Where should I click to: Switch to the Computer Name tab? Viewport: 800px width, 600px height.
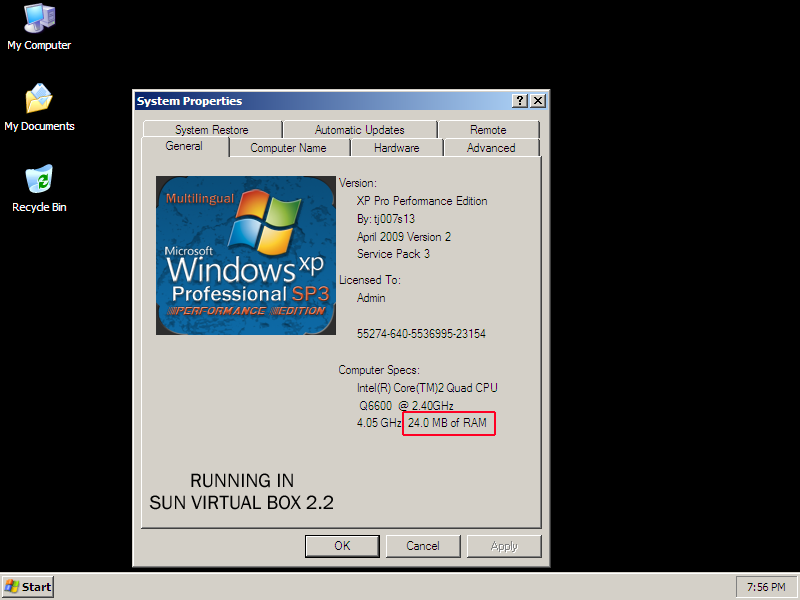click(288, 148)
